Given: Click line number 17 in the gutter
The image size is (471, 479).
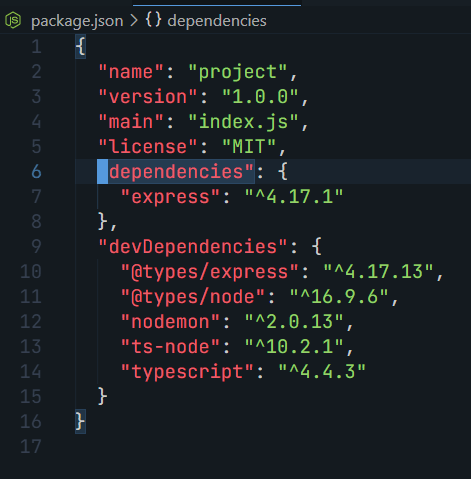Looking at the screenshot, I should pos(31,447).
